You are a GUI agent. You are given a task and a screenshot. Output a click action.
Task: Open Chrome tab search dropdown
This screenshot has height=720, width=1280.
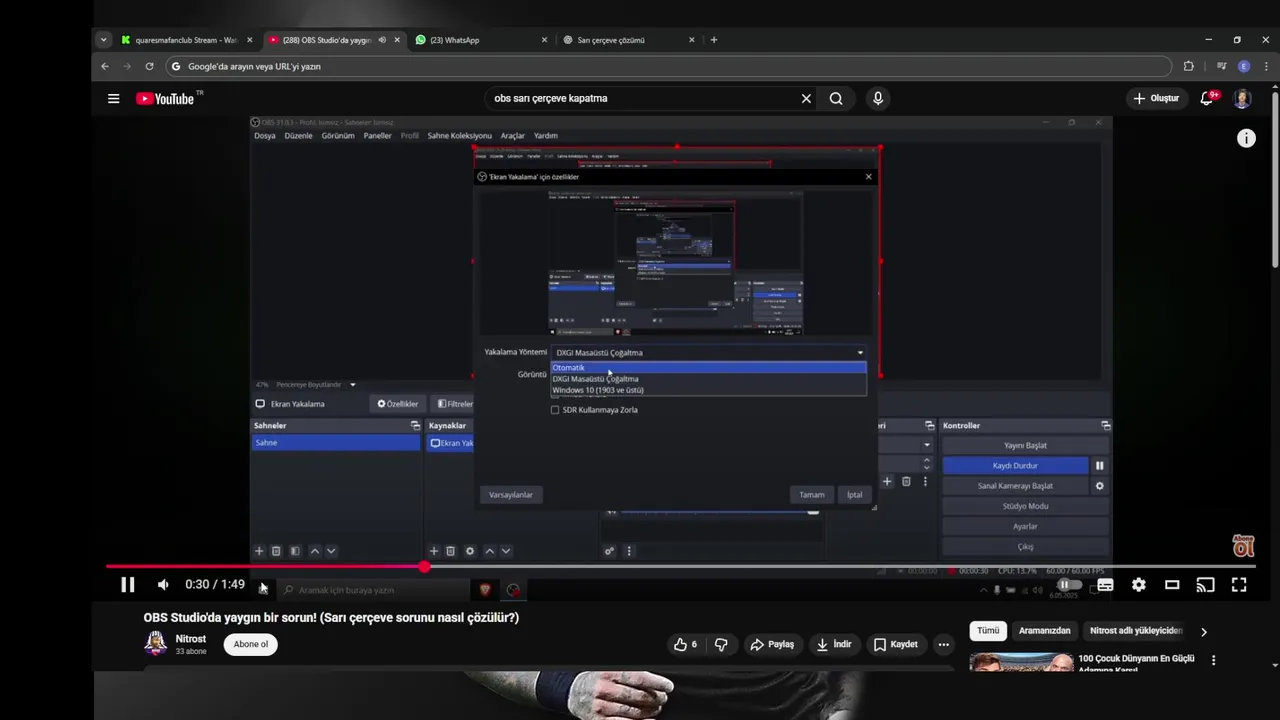coord(103,40)
